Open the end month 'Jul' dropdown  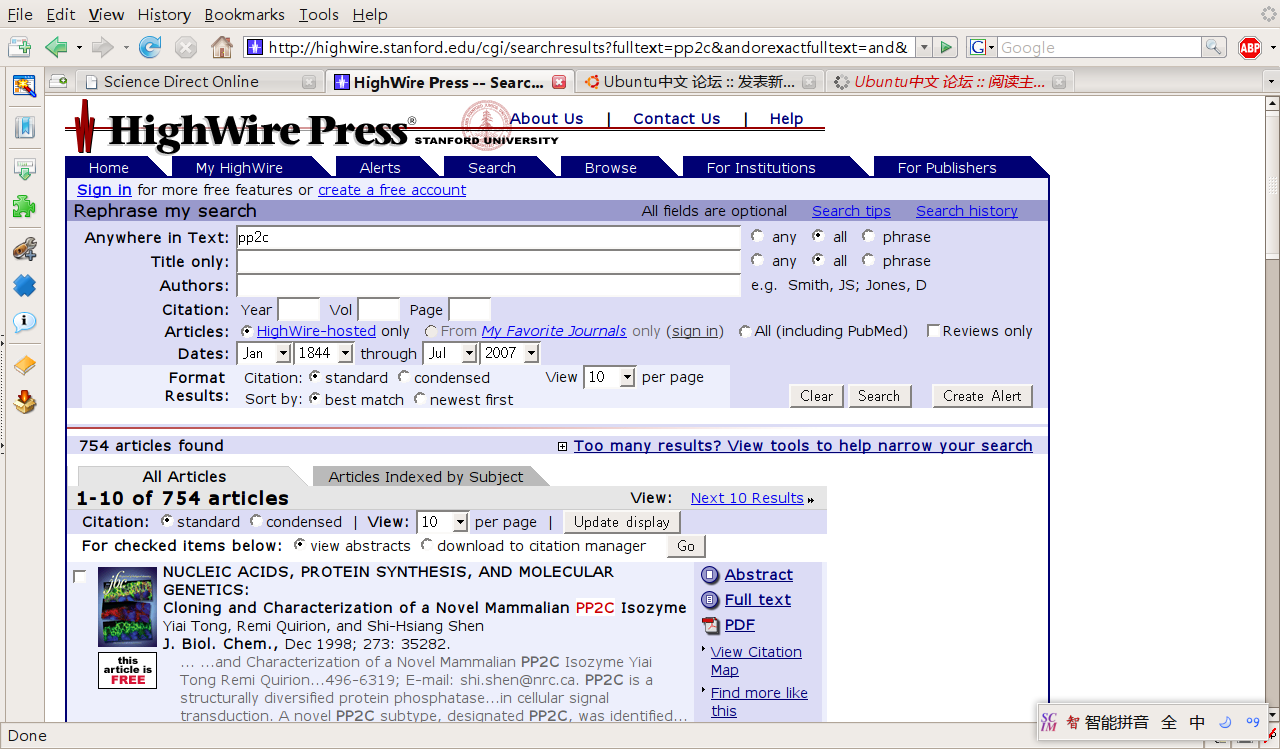pyautogui.click(x=450, y=353)
